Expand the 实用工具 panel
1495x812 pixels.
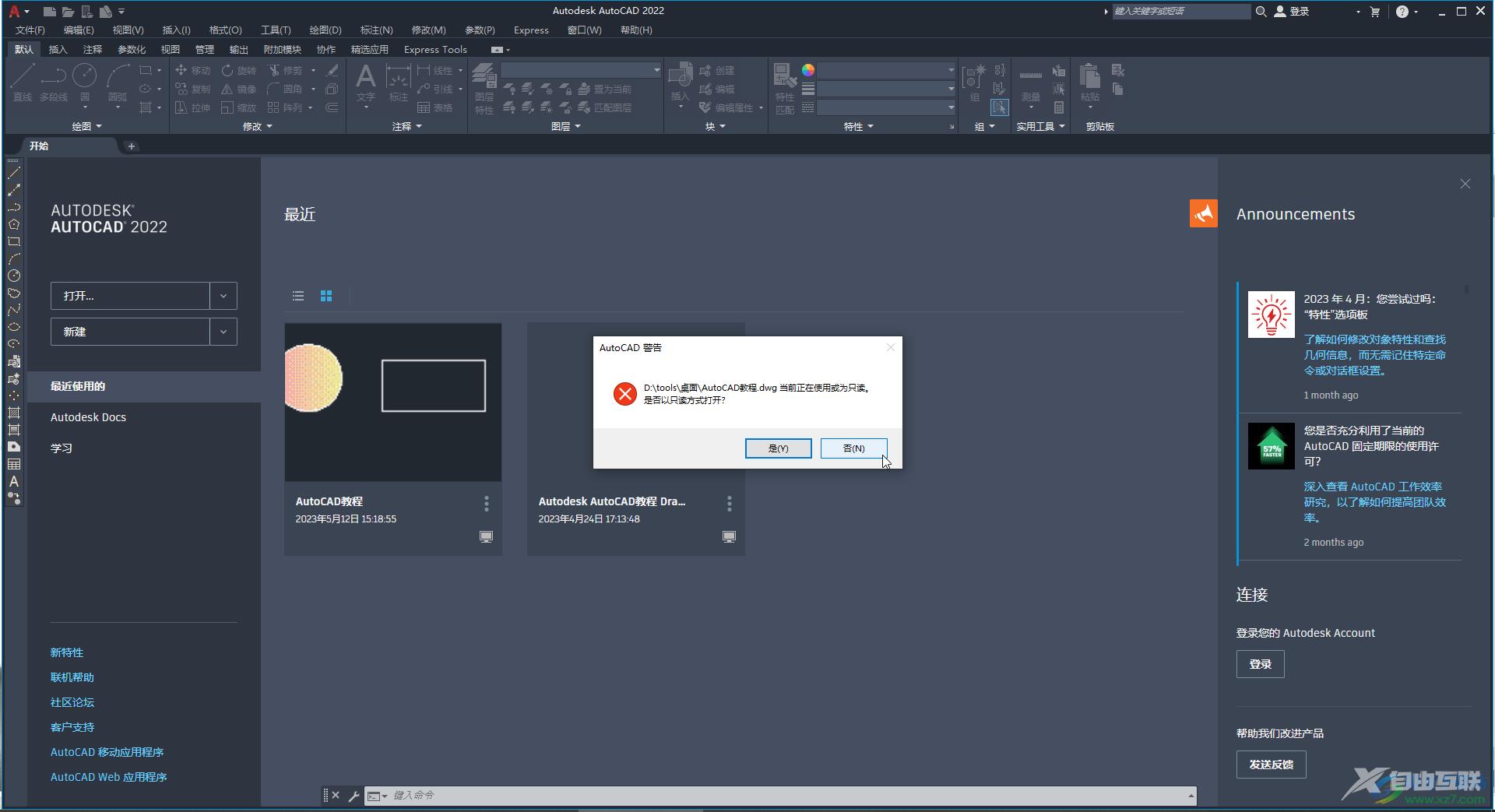(1040, 126)
